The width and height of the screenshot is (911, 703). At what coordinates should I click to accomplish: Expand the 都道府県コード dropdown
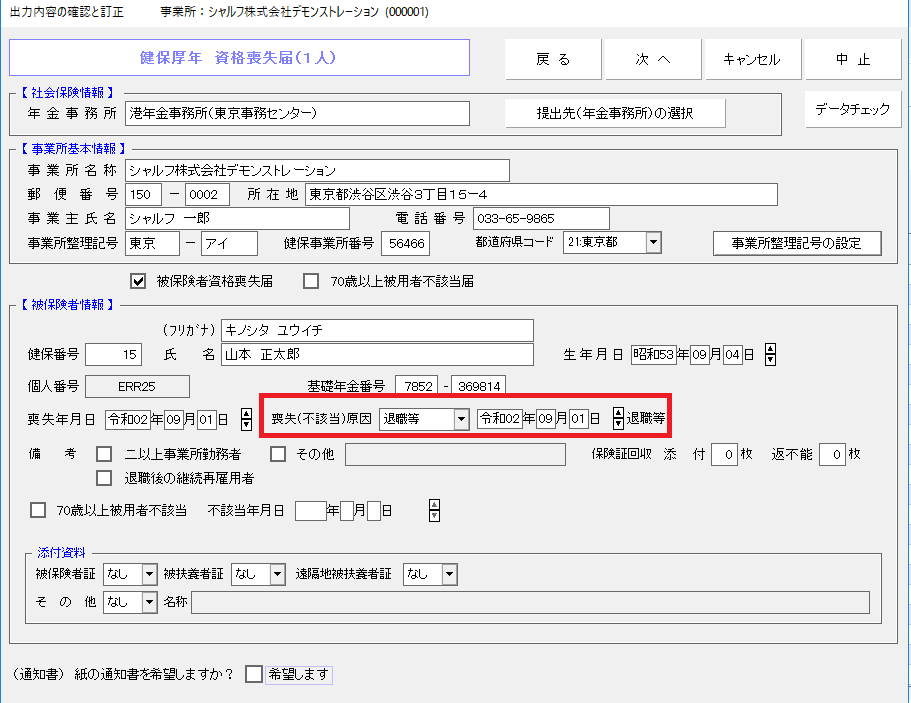coord(653,243)
